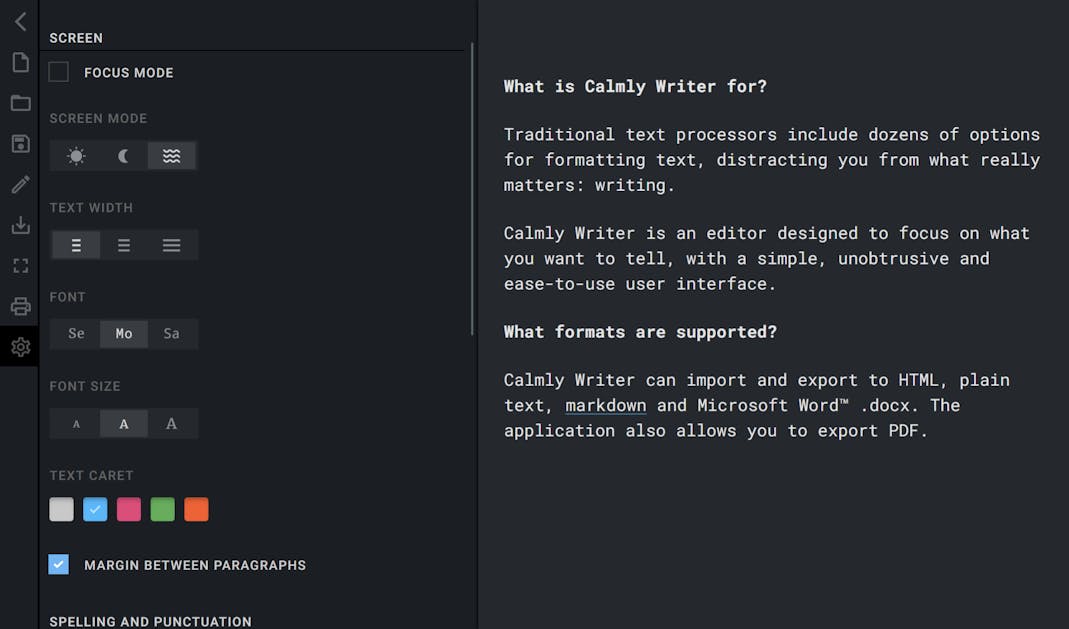Viewport: 1069px width, 629px height.
Task: Open a file via the folder icon
Action: pyautogui.click(x=20, y=103)
